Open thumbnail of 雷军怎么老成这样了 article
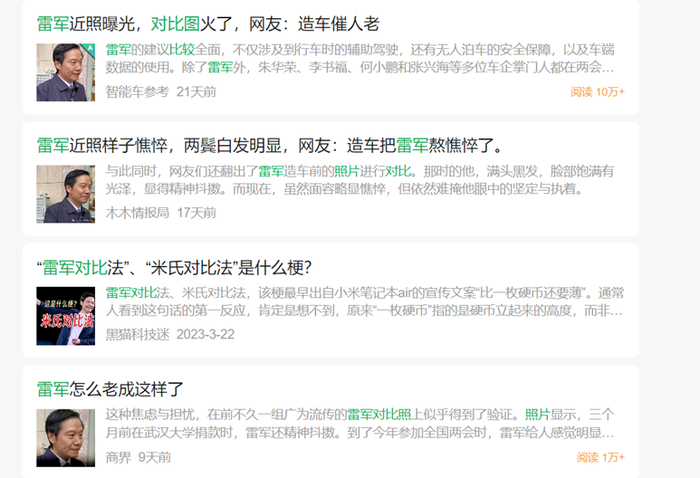Image resolution: width=700 pixels, height=478 pixels. (66, 438)
